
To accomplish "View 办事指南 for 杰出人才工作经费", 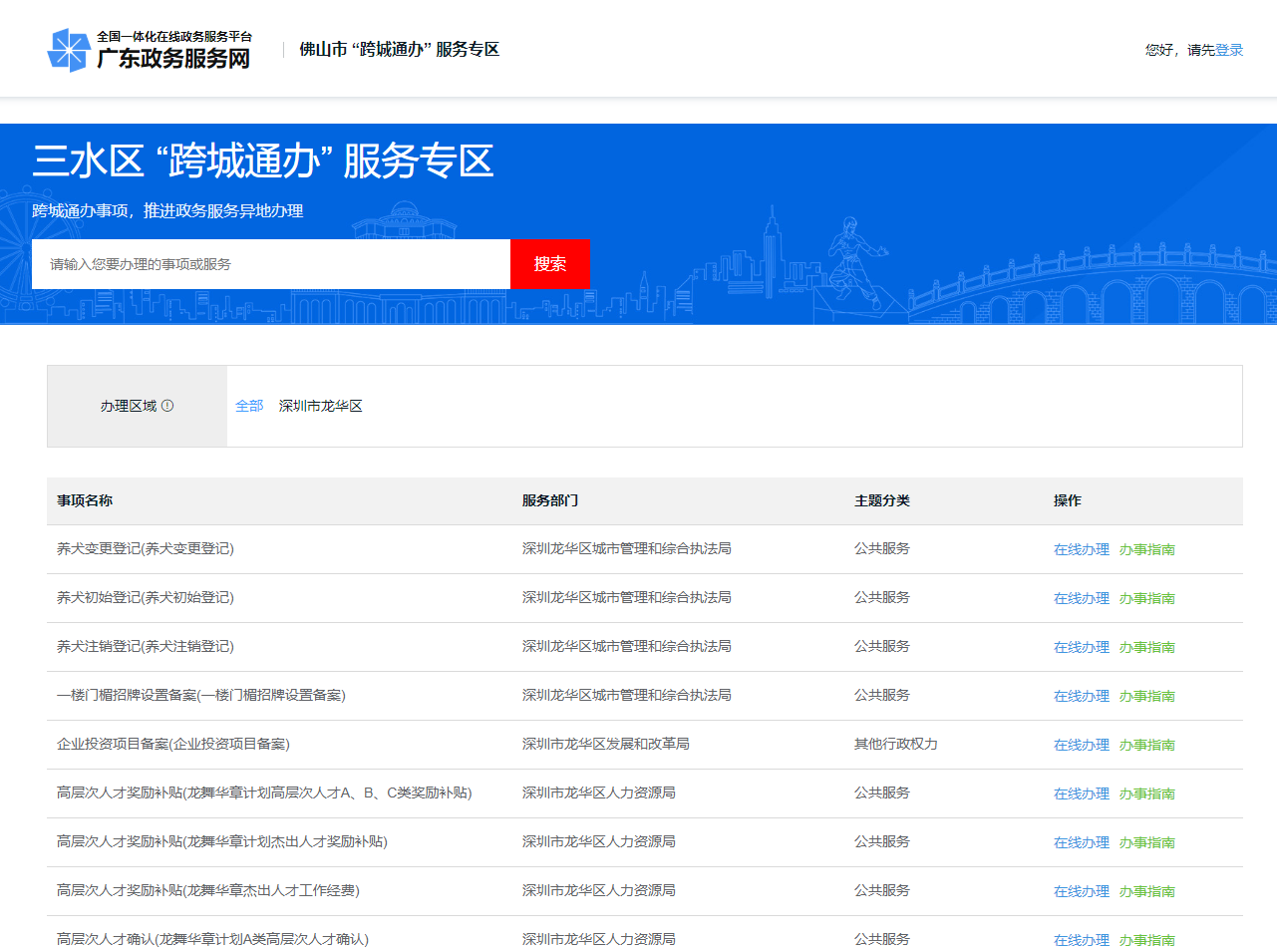I will click(x=1146, y=891).
